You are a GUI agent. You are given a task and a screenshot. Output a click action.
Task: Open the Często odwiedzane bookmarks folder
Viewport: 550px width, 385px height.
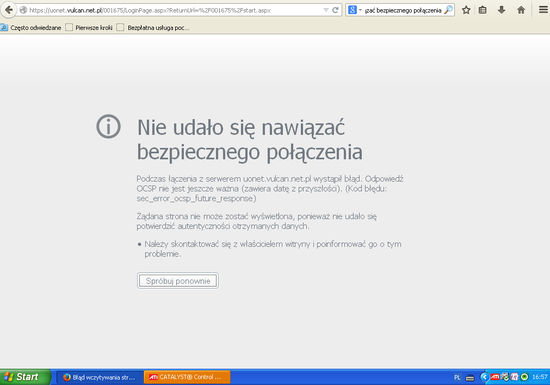click(31, 28)
